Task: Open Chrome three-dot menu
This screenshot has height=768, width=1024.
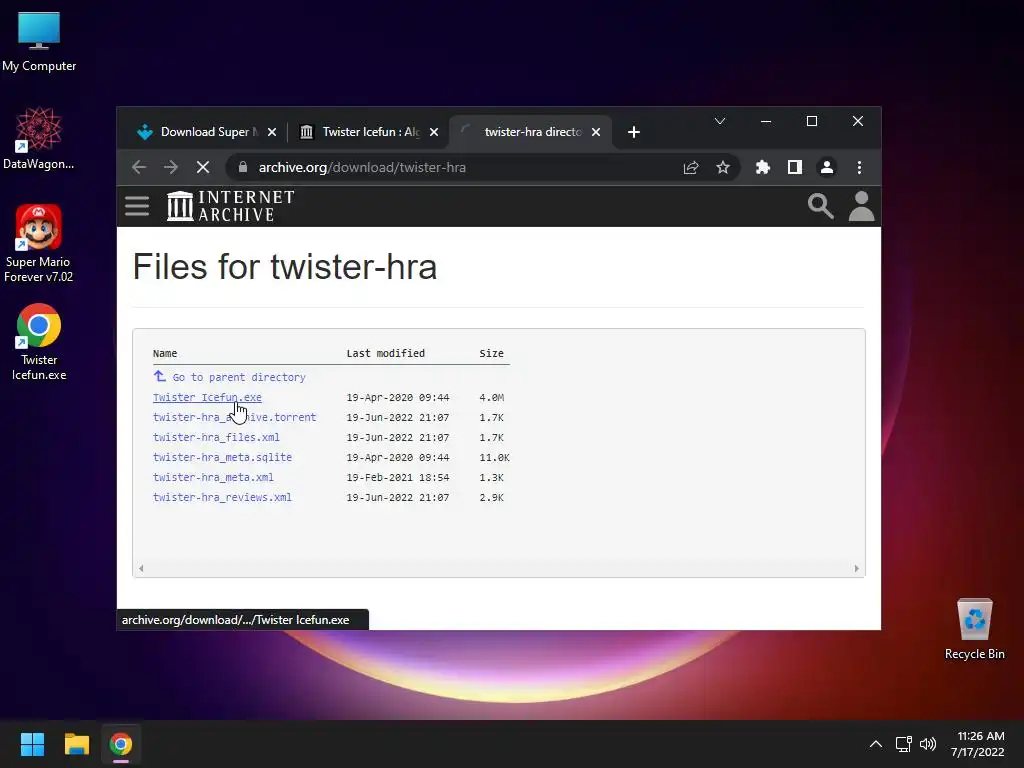Action: point(859,167)
